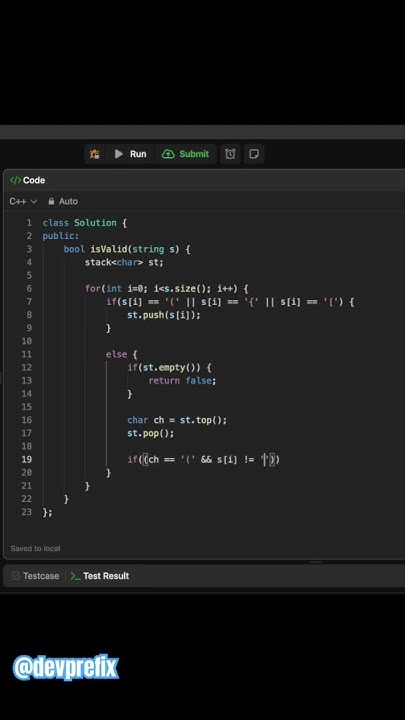Click the line 7 opening bracket condition
405x720 pixels.
tap(230, 302)
